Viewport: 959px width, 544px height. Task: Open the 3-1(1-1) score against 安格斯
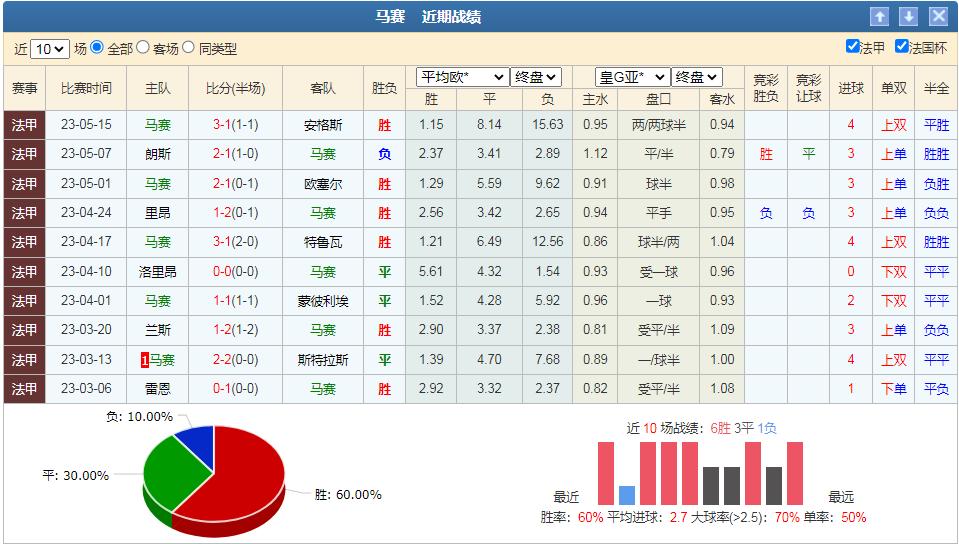[235, 125]
